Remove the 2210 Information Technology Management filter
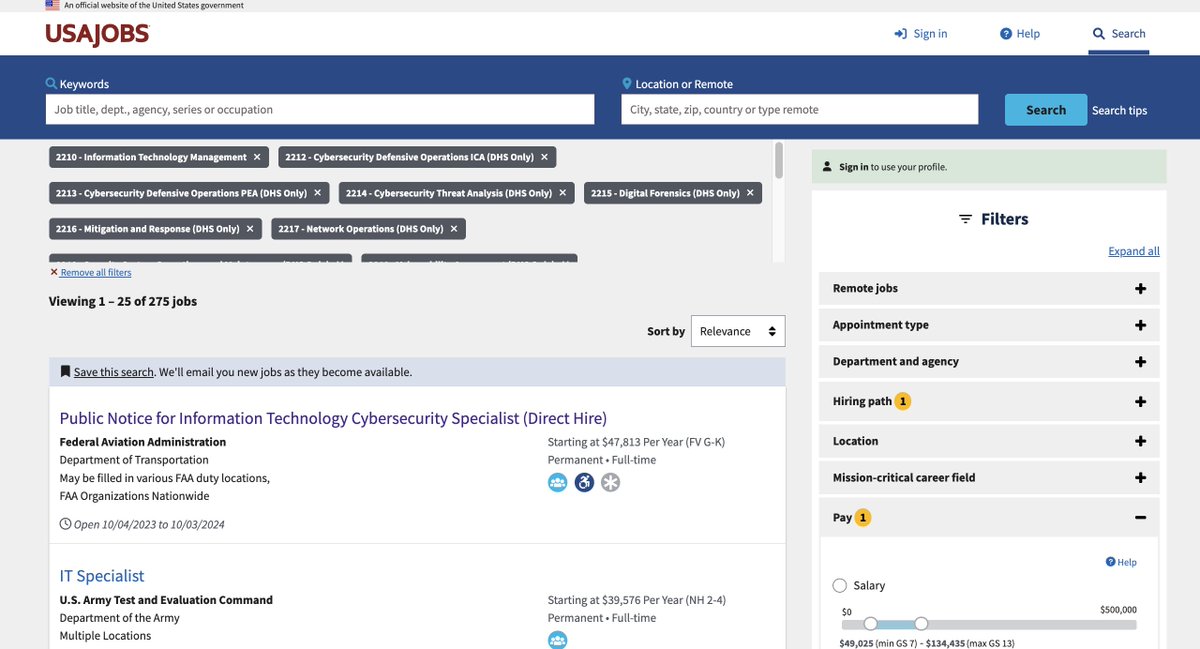Viewport: 1200px width, 649px height. [257, 157]
